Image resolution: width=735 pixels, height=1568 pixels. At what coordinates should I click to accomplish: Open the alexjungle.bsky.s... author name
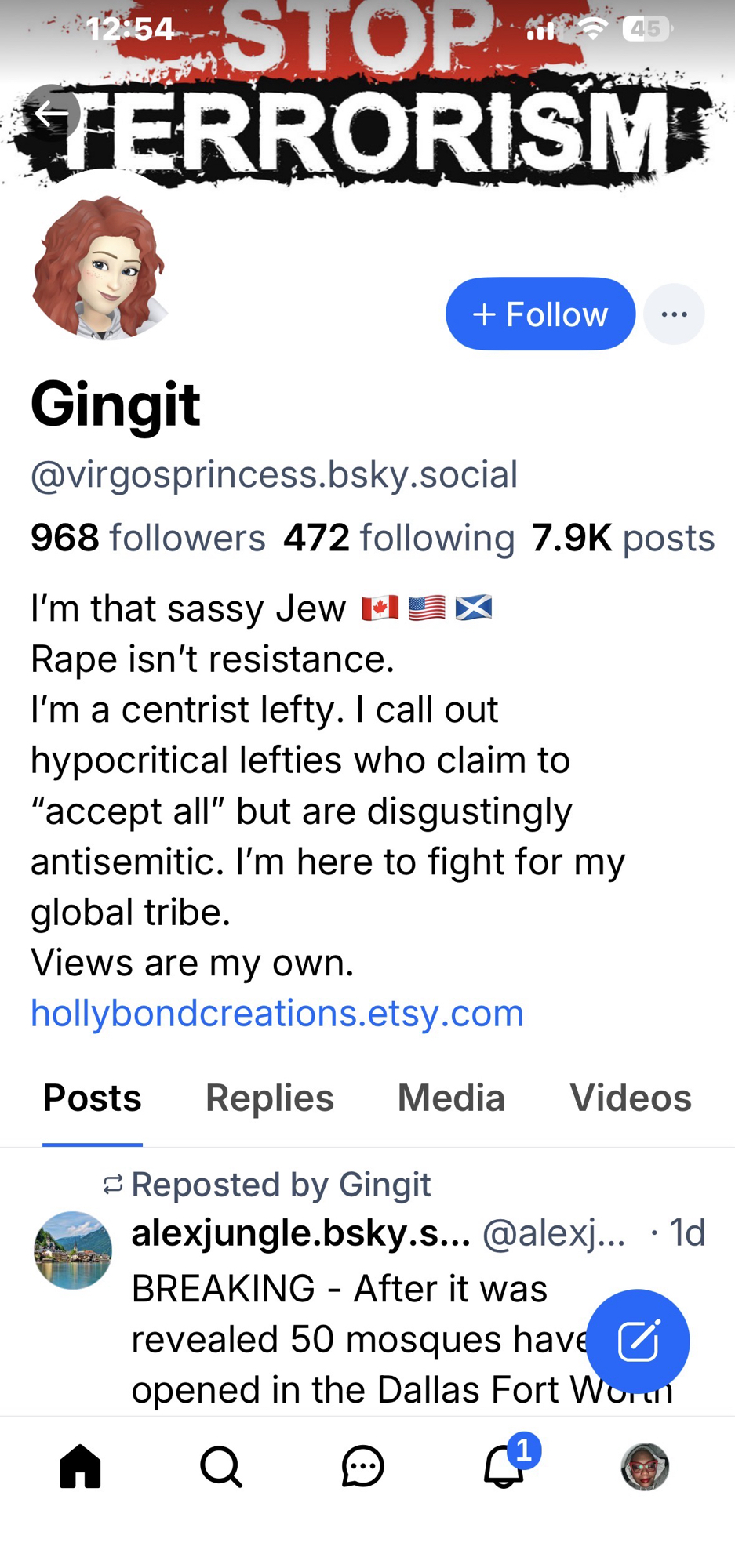pos(300,1233)
